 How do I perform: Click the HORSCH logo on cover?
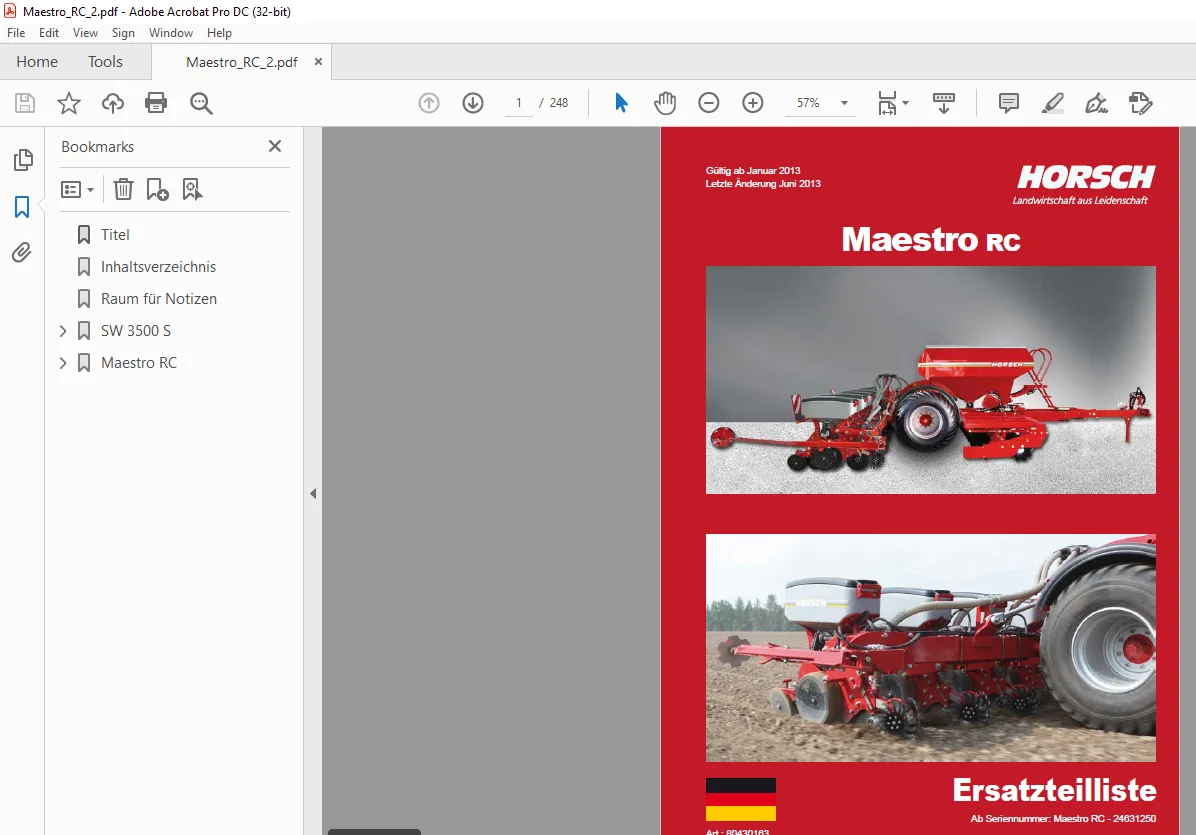tap(1085, 177)
